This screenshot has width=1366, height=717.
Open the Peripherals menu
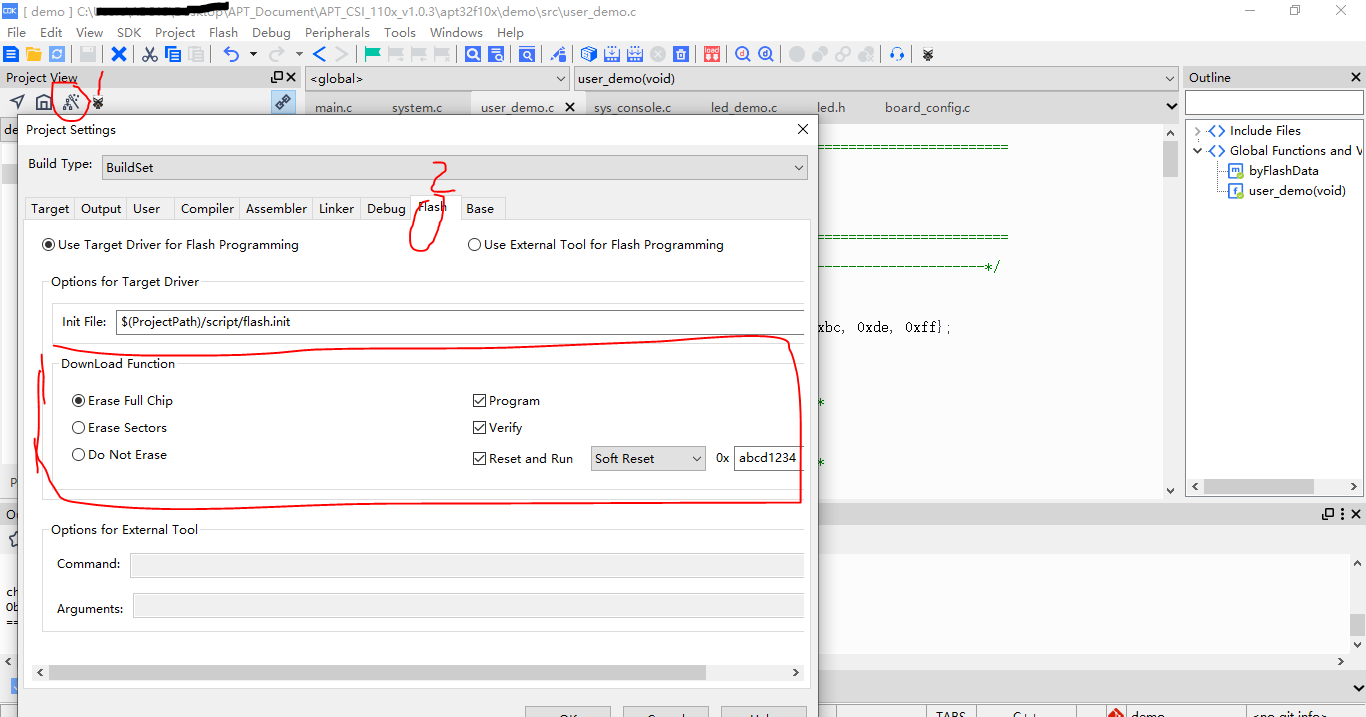[337, 32]
